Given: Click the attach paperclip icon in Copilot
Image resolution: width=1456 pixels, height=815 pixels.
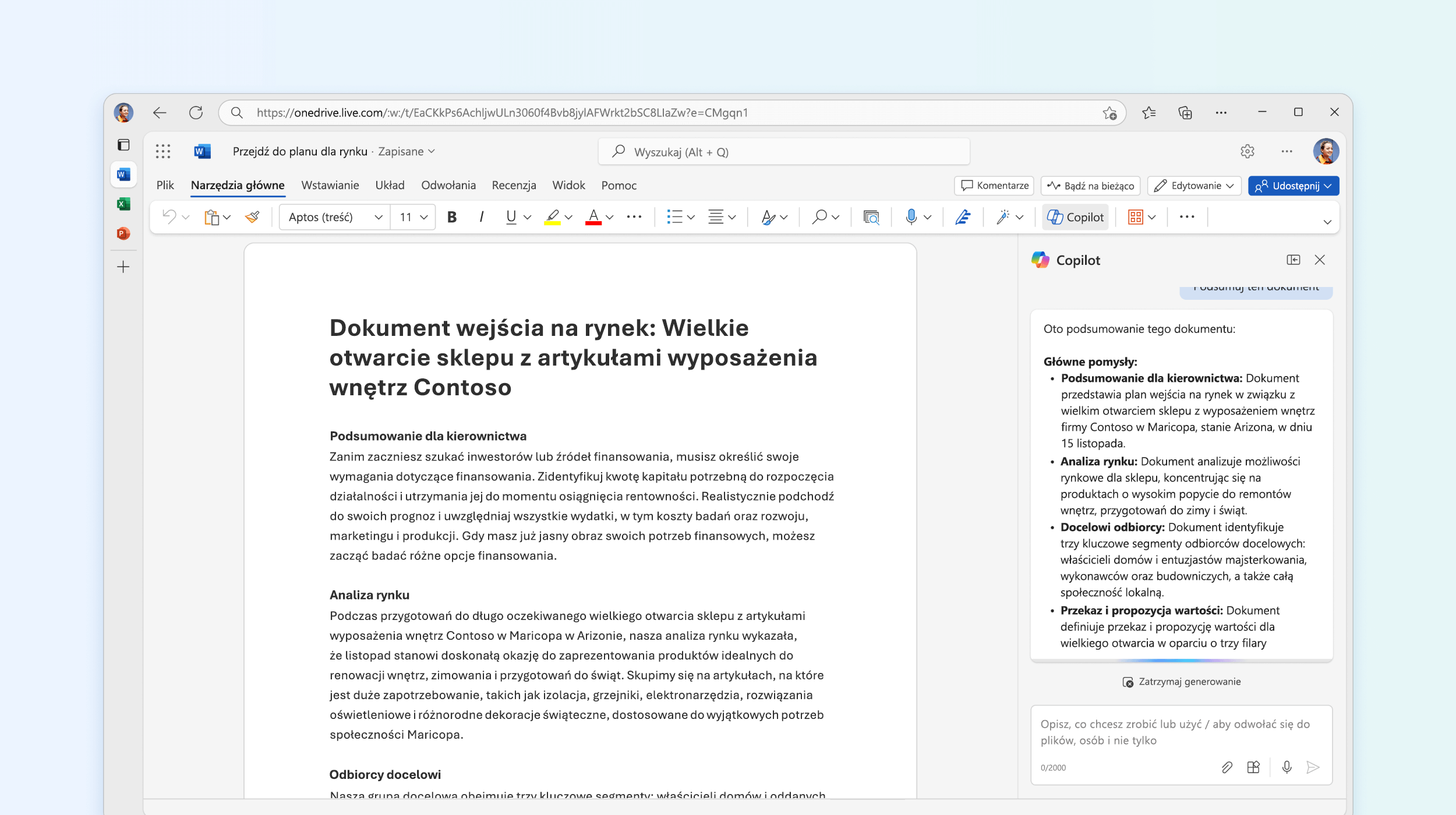Looking at the screenshot, I should [x=1227, y=767].
